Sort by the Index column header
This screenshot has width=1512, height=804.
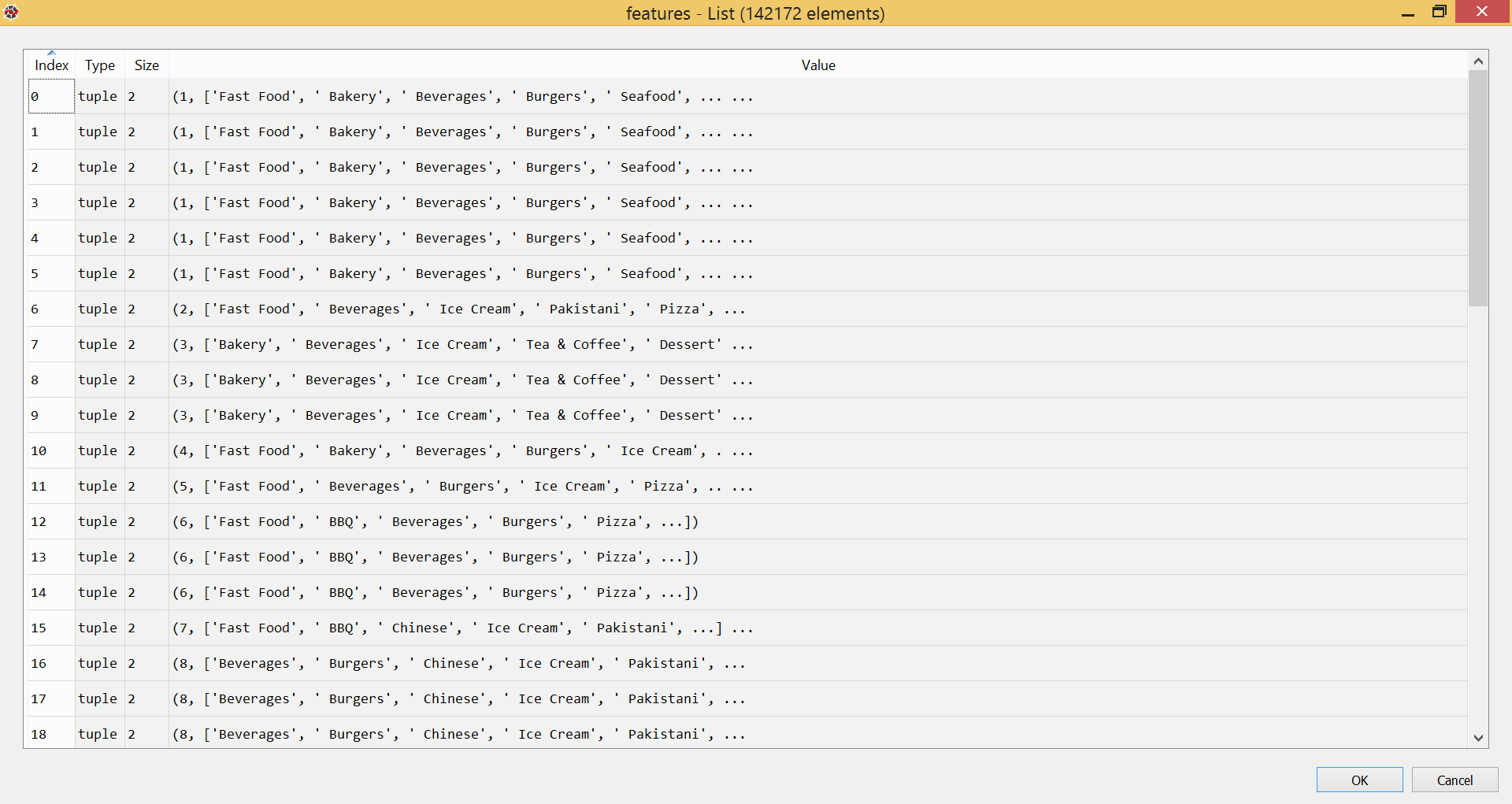51,65
